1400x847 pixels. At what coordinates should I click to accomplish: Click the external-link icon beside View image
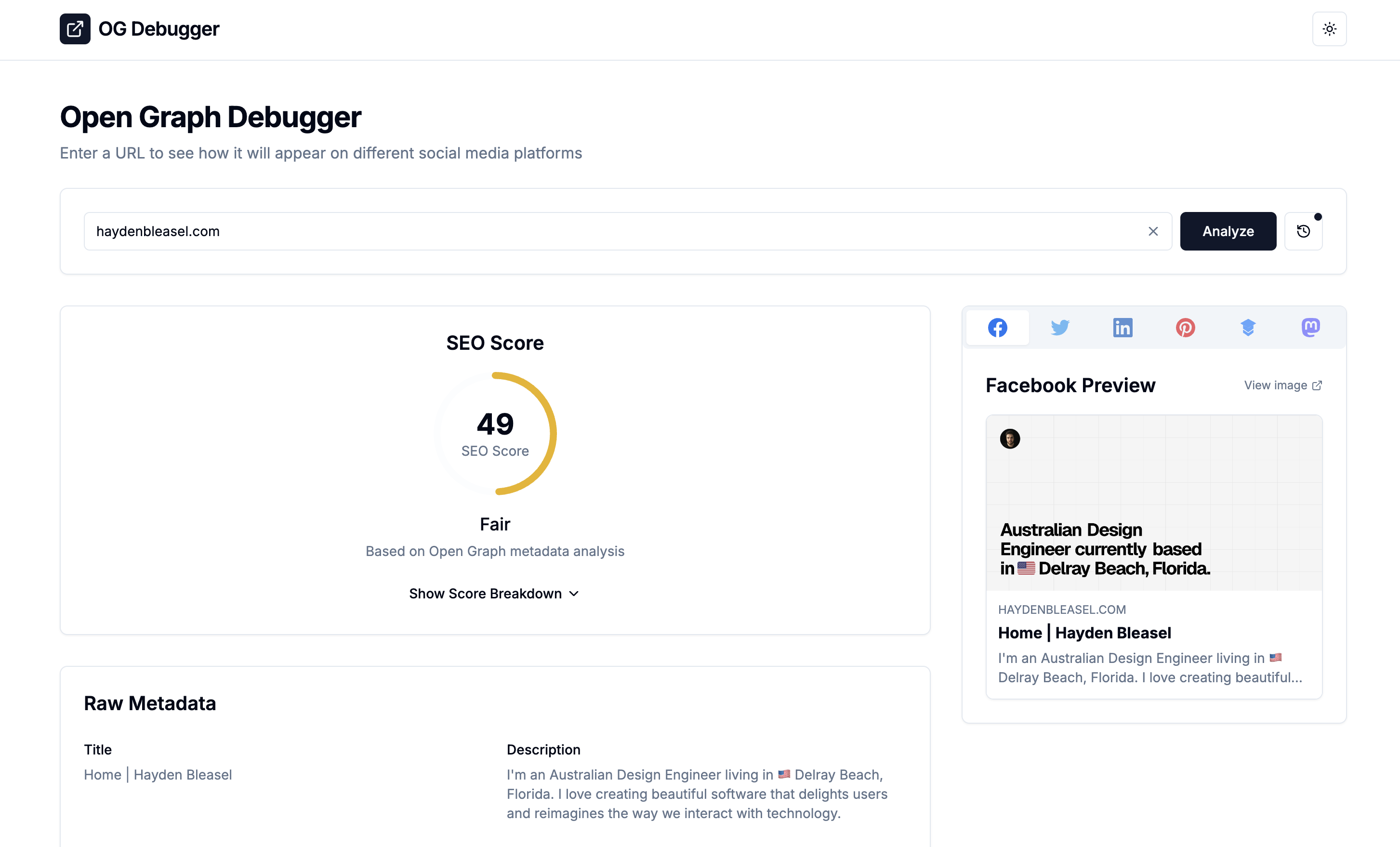1317,385
